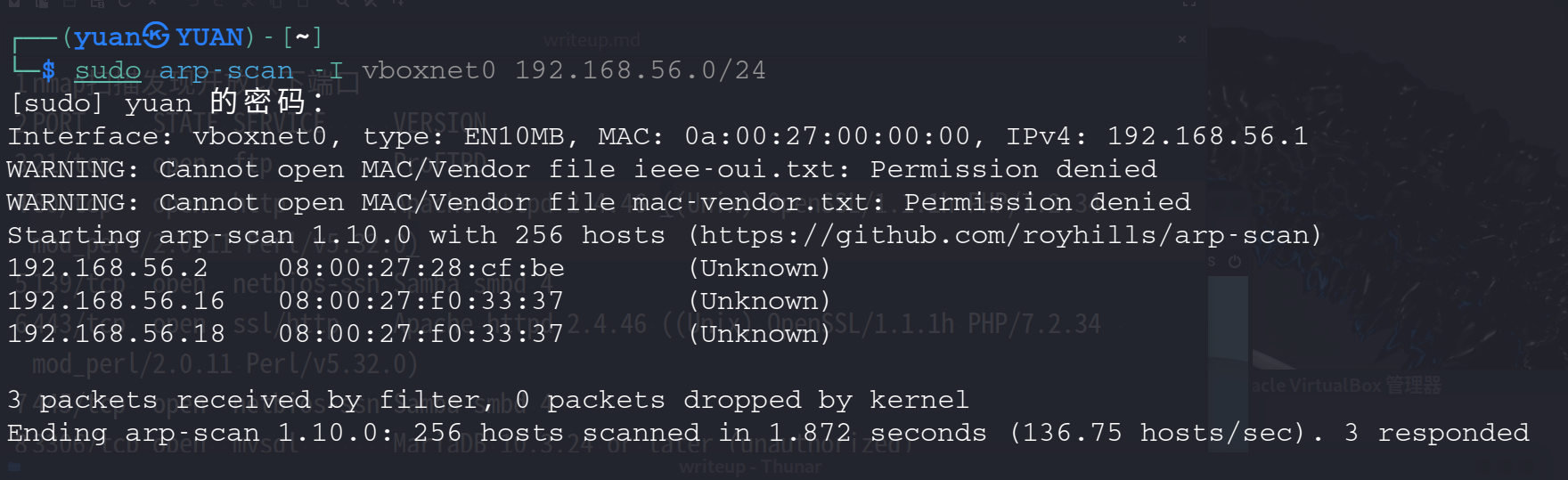Viewport: 1568px width, 480px height.
Task: Click the MAC 08:00:27:f0:33:37 for host .16
Action: click(x=421, y=301)
